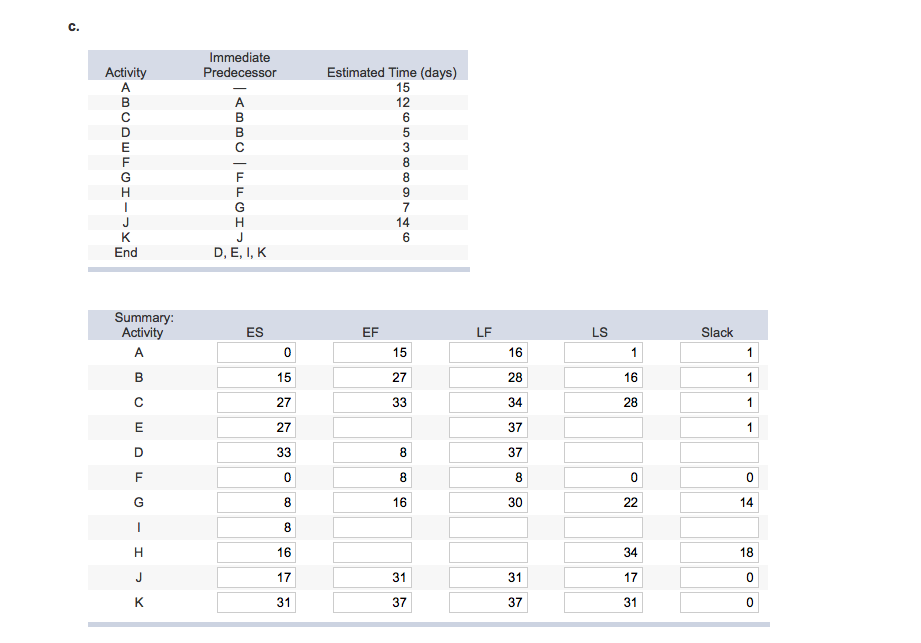
Task: Select the empty LS field for activity I
Action: (x=603, y=527)
